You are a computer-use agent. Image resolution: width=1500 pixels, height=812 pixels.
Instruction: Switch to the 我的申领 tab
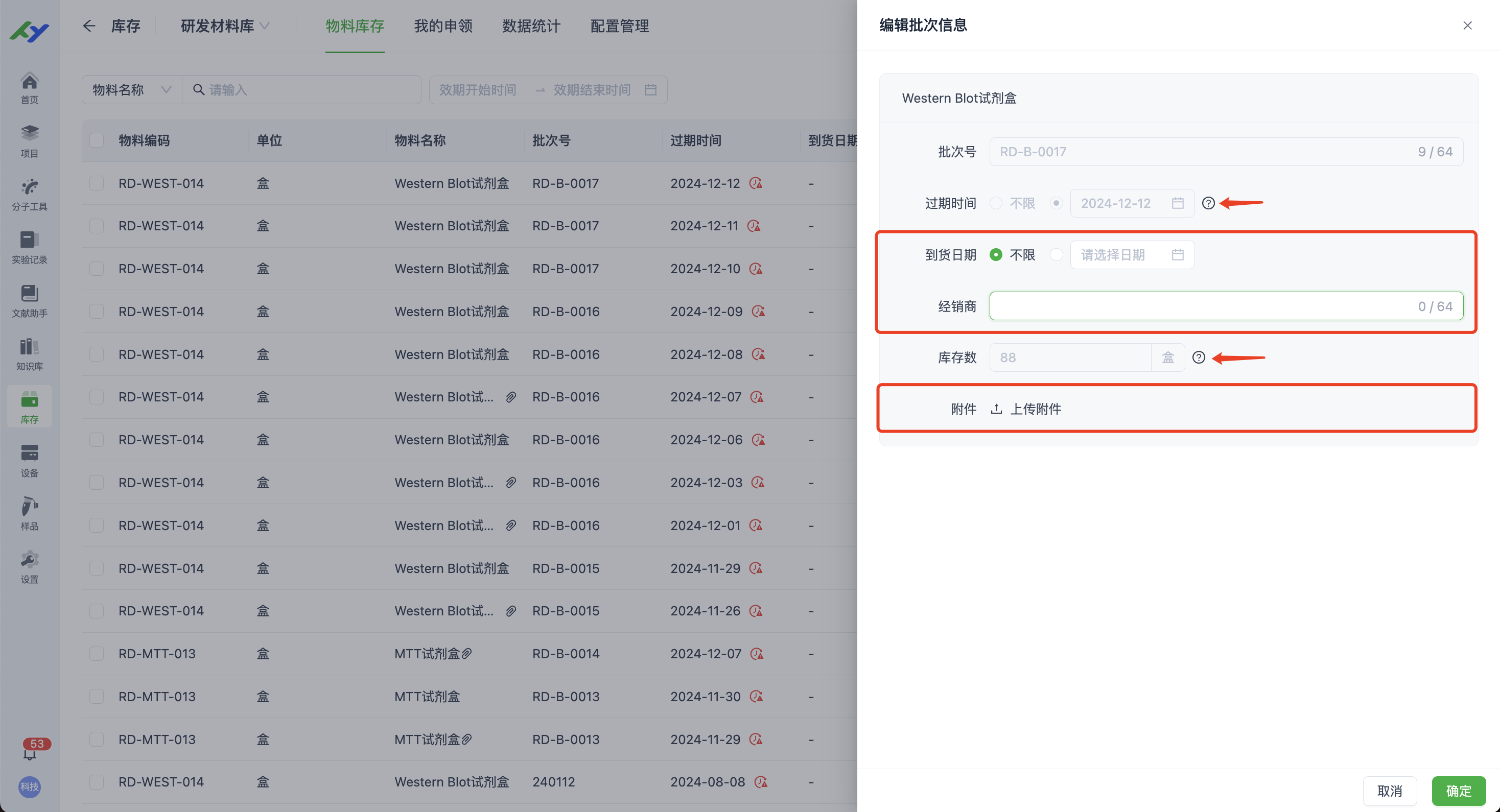click(x=443, y=26)
